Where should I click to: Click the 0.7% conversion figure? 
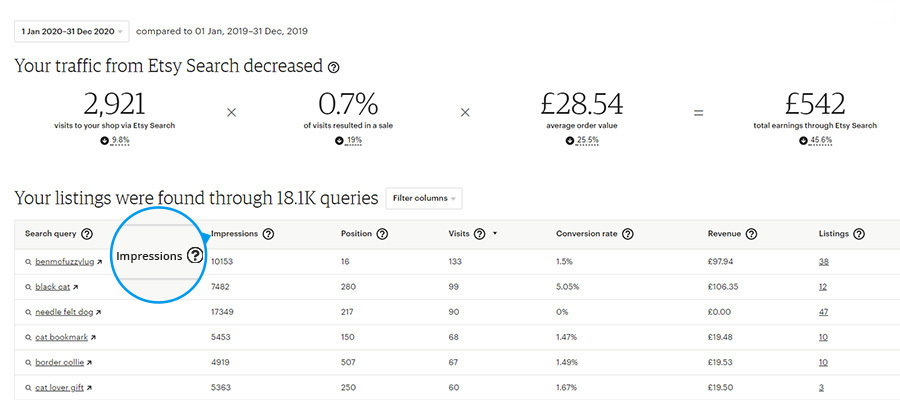348,105
